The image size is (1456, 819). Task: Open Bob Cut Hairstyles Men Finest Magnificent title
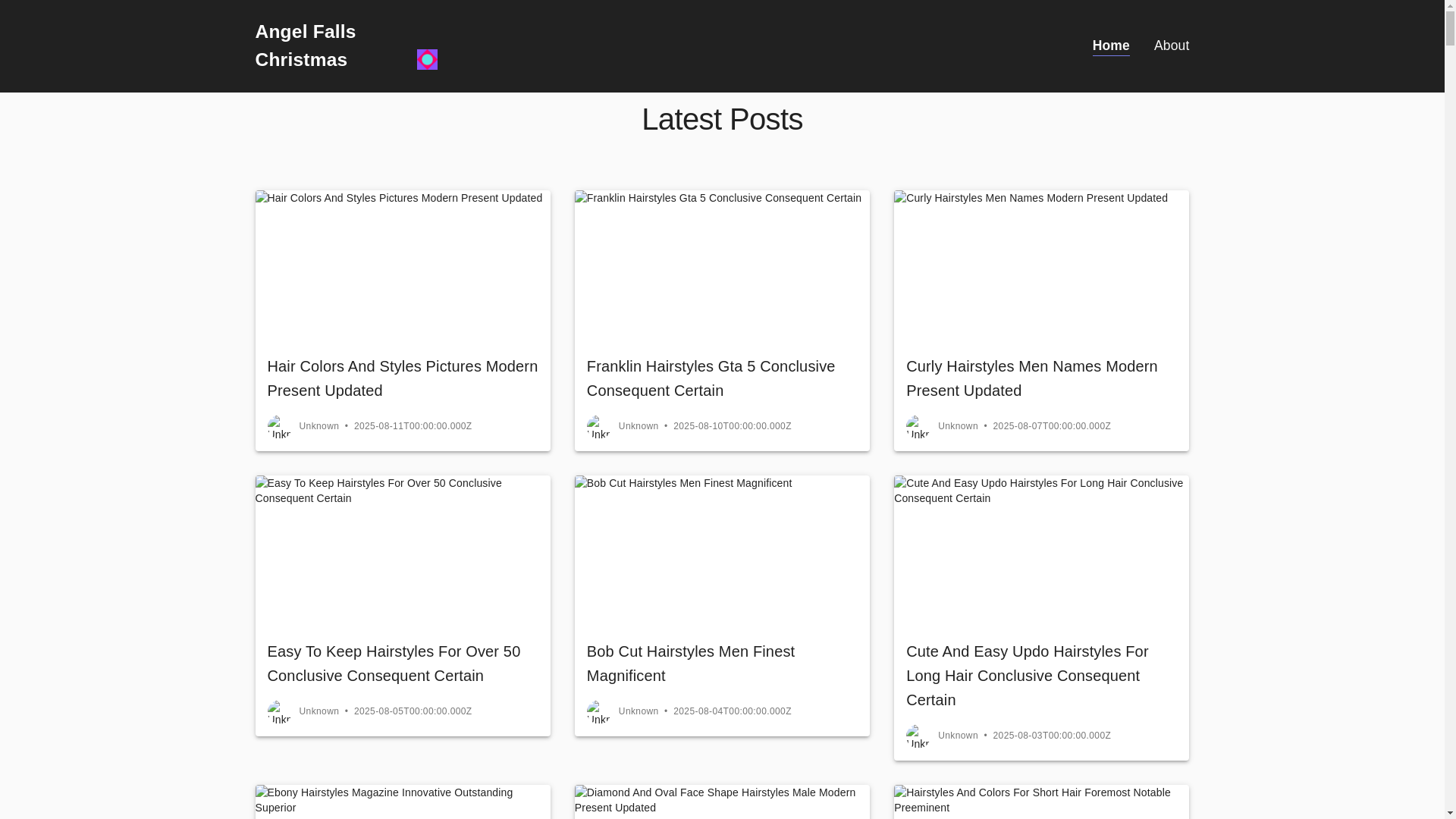(690, 664)
